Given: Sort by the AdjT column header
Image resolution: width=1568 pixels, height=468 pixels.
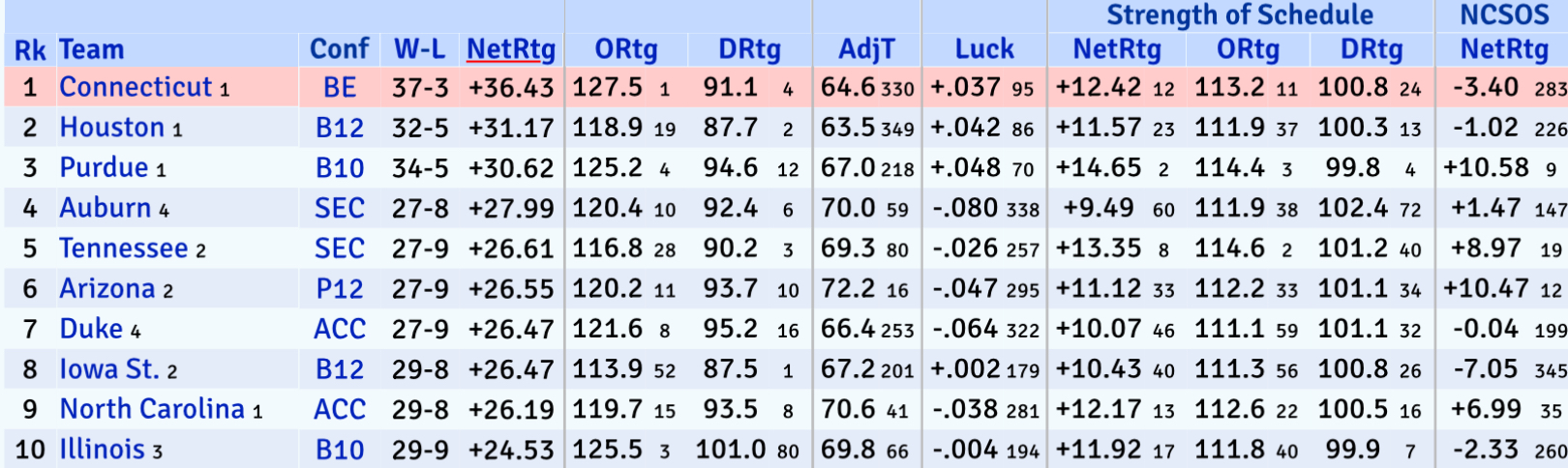Looking at the screenshot, I should tap(866, 49).
